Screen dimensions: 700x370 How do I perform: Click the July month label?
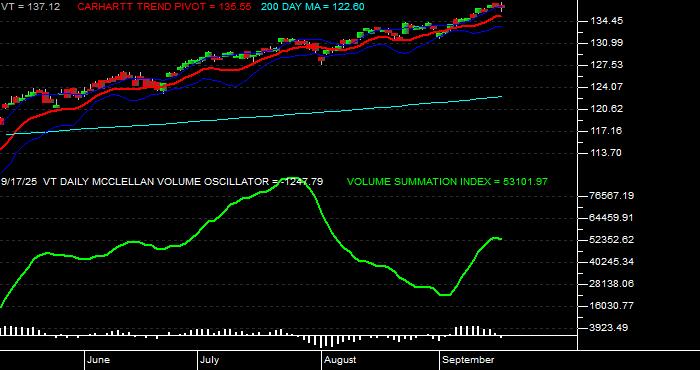[x=209, y=360]
